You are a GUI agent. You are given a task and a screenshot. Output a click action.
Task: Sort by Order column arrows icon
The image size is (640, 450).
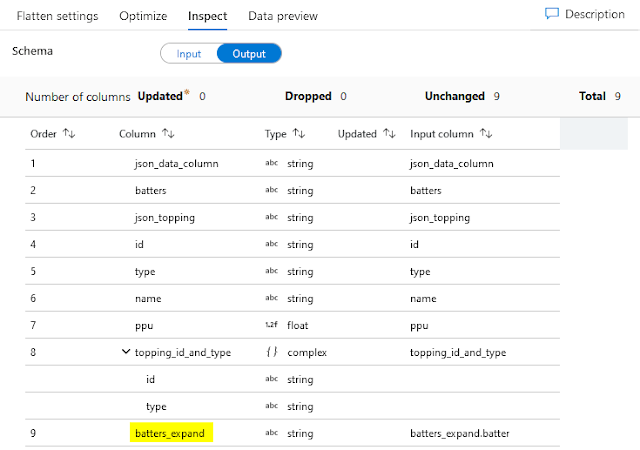(x=69, y=133)
